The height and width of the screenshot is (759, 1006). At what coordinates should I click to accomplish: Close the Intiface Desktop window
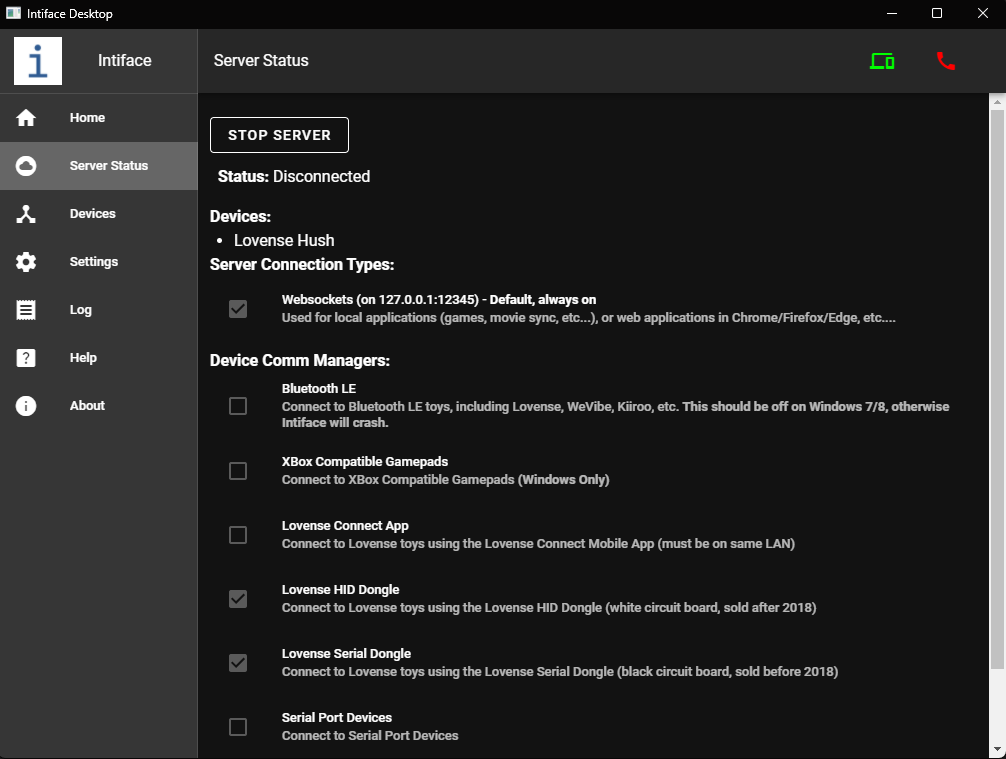click(982, 13)
